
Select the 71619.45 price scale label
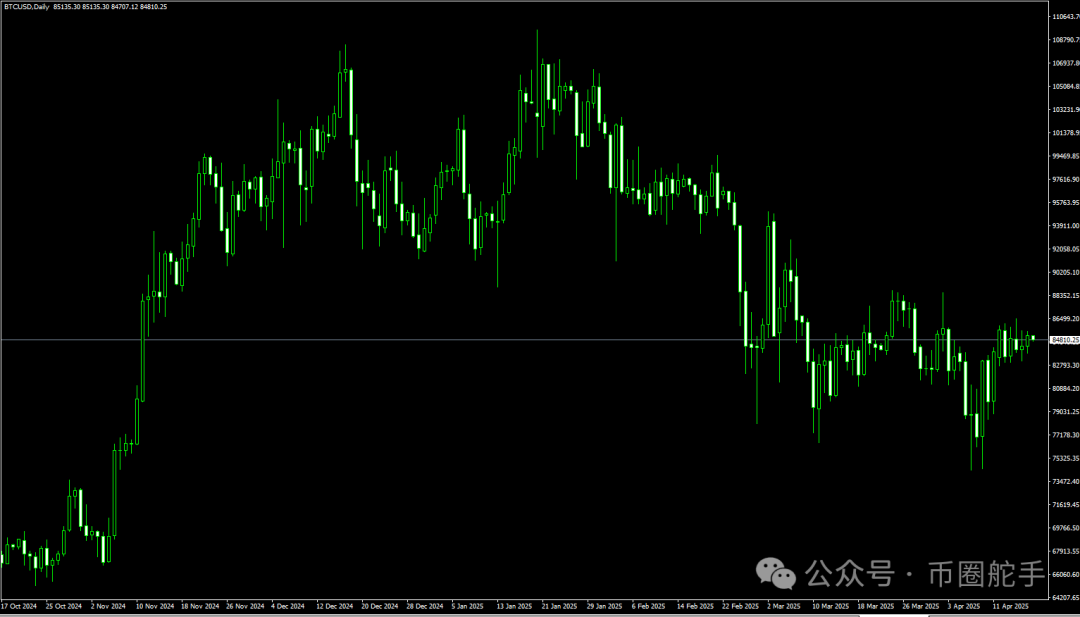point(1065,505)
